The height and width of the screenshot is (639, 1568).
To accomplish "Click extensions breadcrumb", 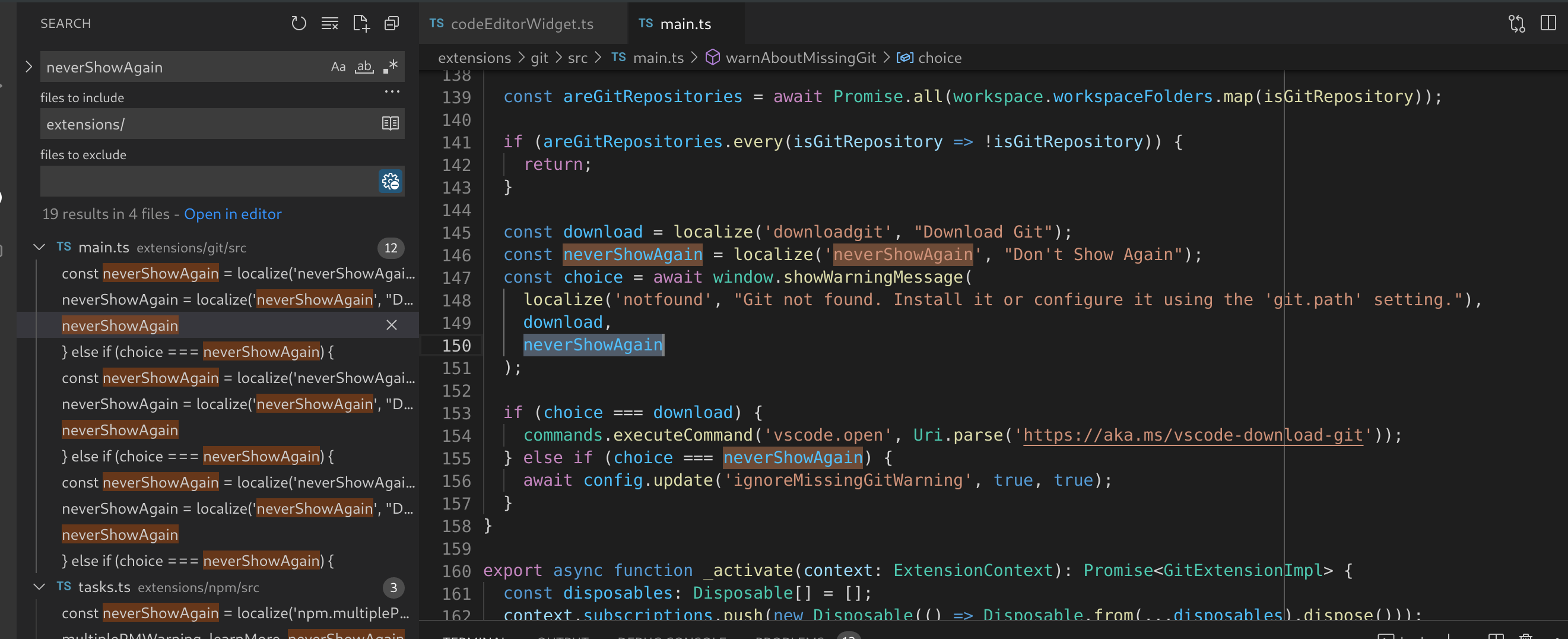I will pos(474,58).
